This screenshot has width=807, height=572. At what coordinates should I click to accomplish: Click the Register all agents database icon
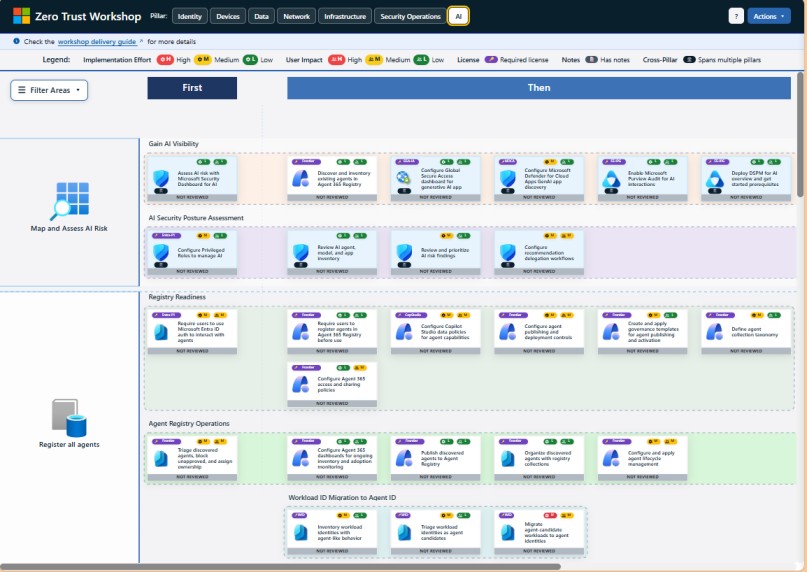pos(69,418)
